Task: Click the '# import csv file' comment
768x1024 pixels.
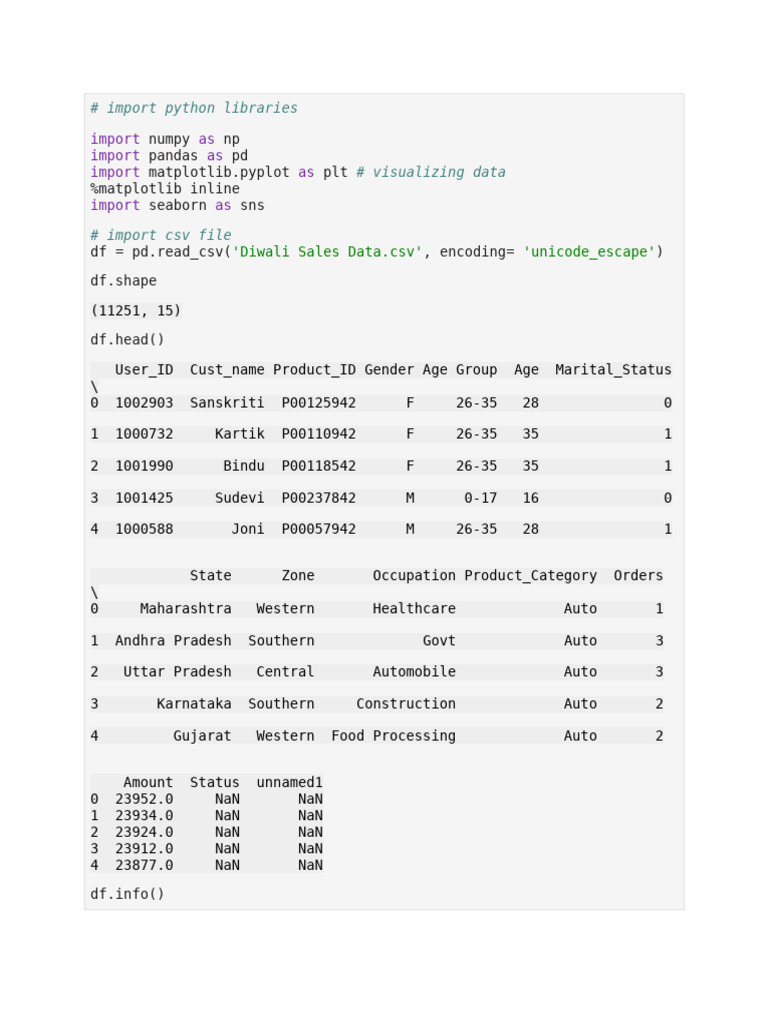Action: tap(161, 235)
